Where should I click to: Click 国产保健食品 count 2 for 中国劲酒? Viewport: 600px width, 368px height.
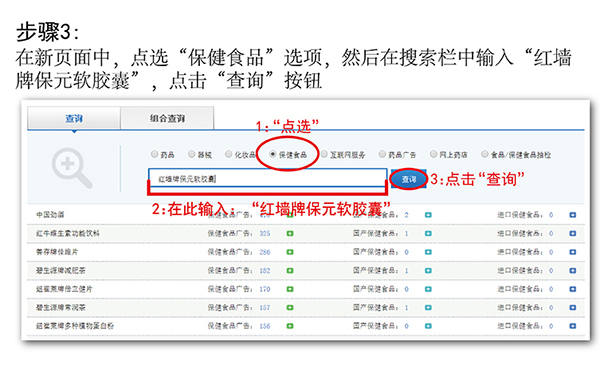[x=406, y=215]
